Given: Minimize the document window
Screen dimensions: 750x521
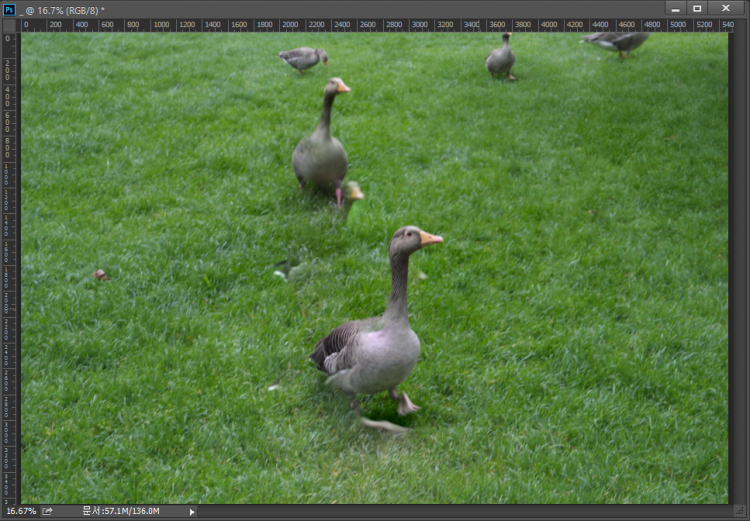Looking at the screenshot, I should tap(675, 9).
